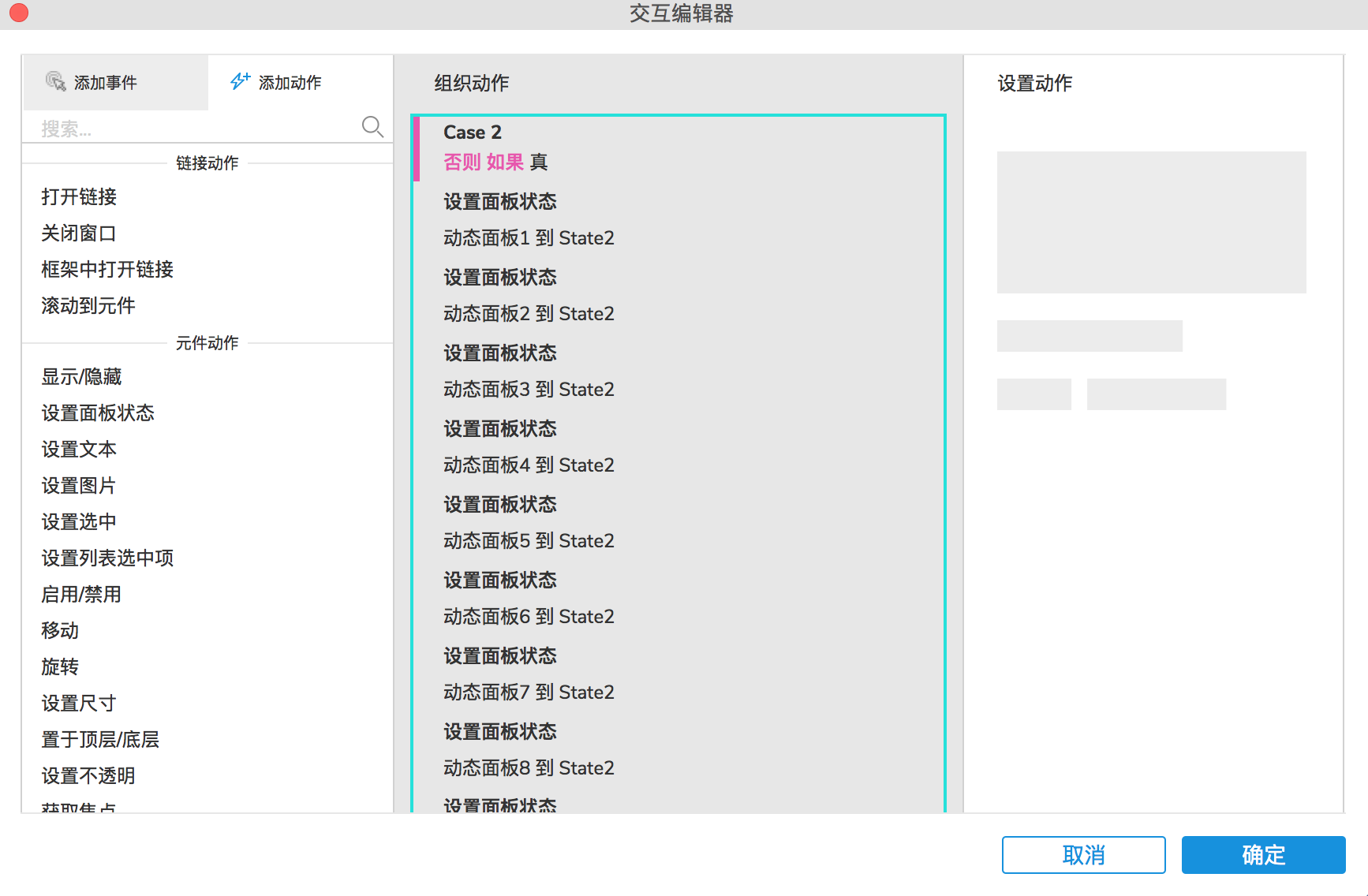Select 动态面板2 到 State2 entry
Viewport: 1368px width, 896px height.
(529, 313)
